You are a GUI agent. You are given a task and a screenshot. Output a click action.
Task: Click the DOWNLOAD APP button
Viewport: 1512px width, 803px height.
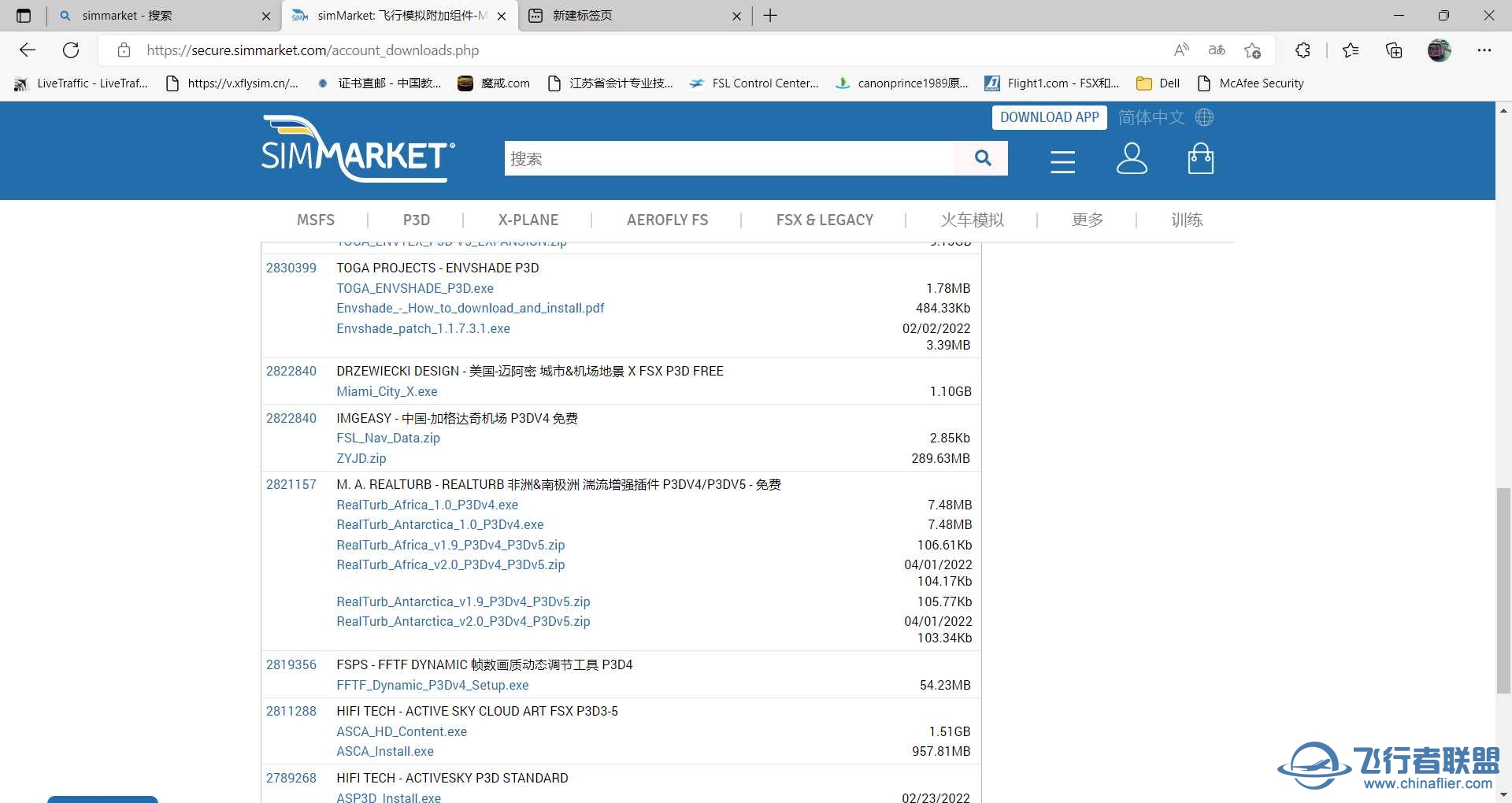tap(1050, 117)
